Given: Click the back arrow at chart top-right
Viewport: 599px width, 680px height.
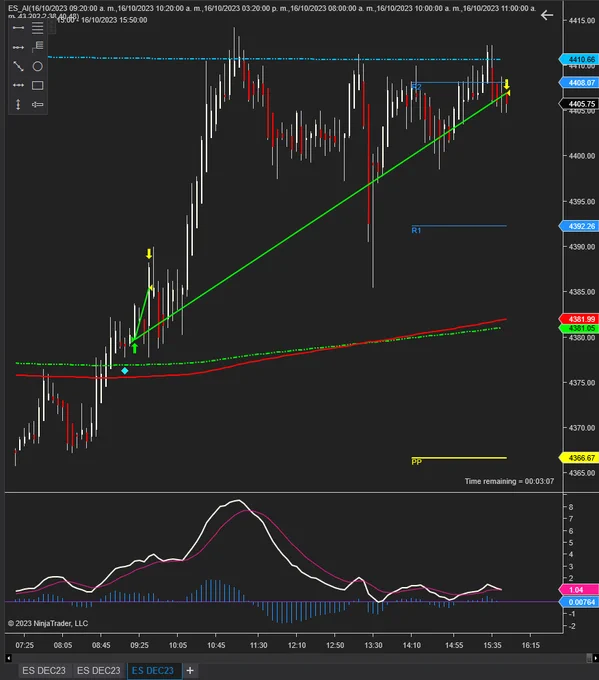Looking at the screenshot, I should (x=547, y=15).
